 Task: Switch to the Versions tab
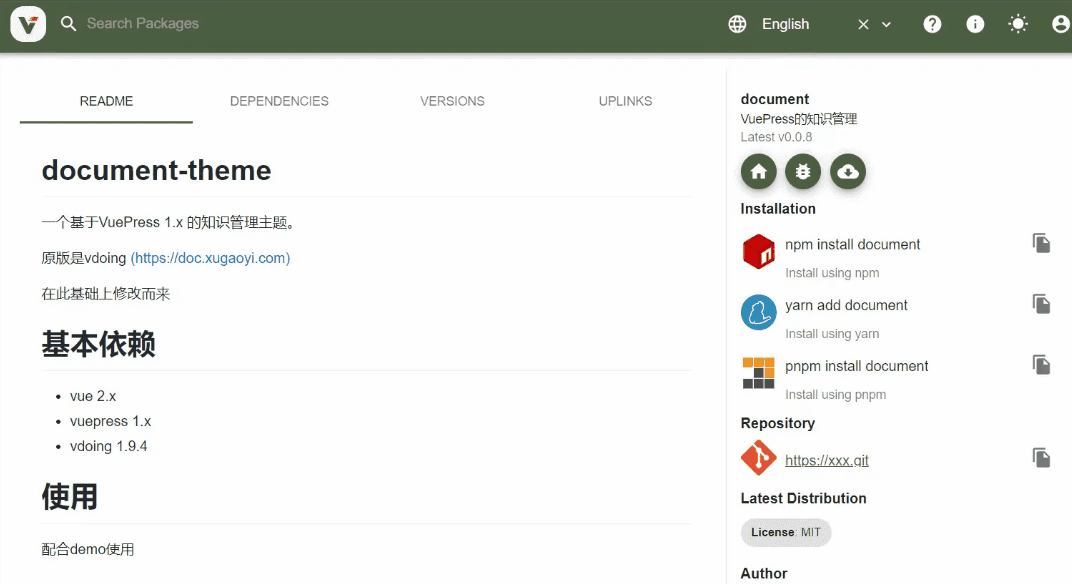[452, 101]
